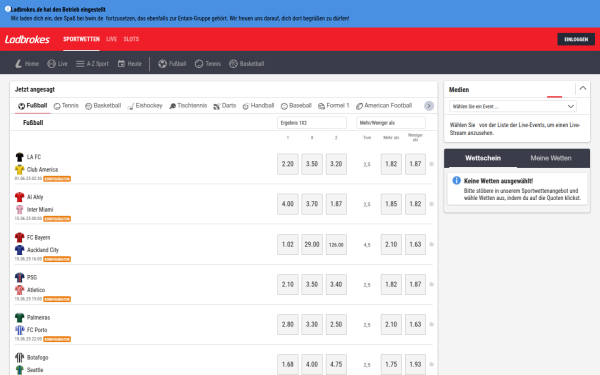
Task: Open the Wählen Sie ein Event dropdown
Action: coord(513,106)
